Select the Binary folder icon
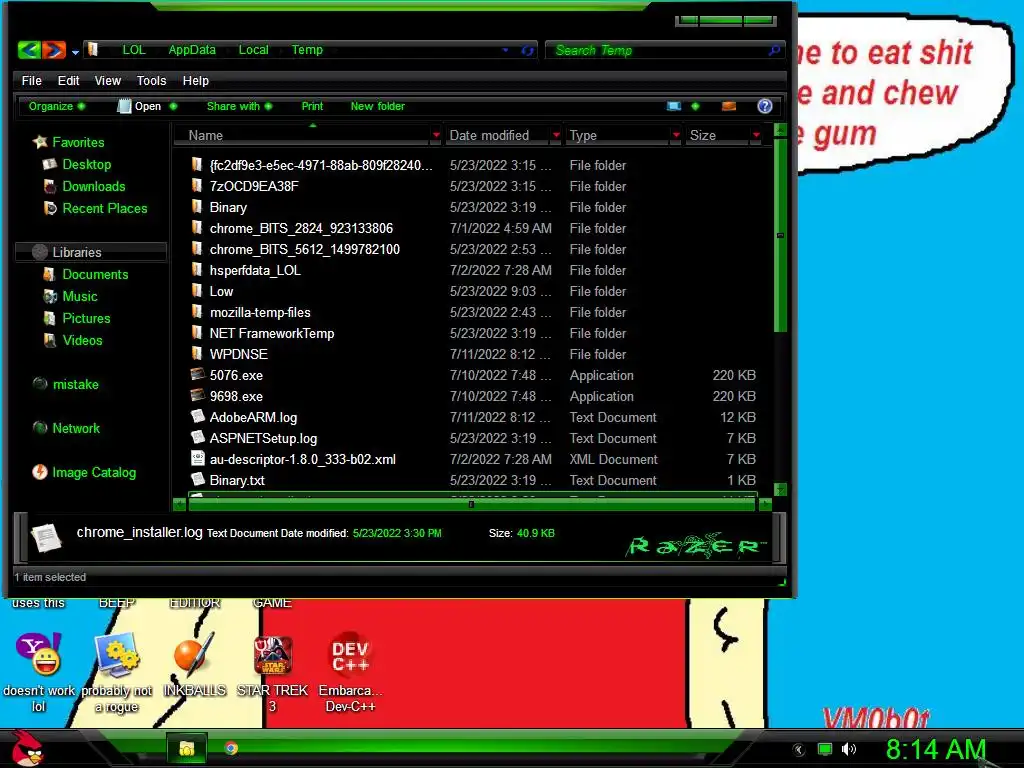The width and height of the screenshot is (1024, 768). coord(197,207)
